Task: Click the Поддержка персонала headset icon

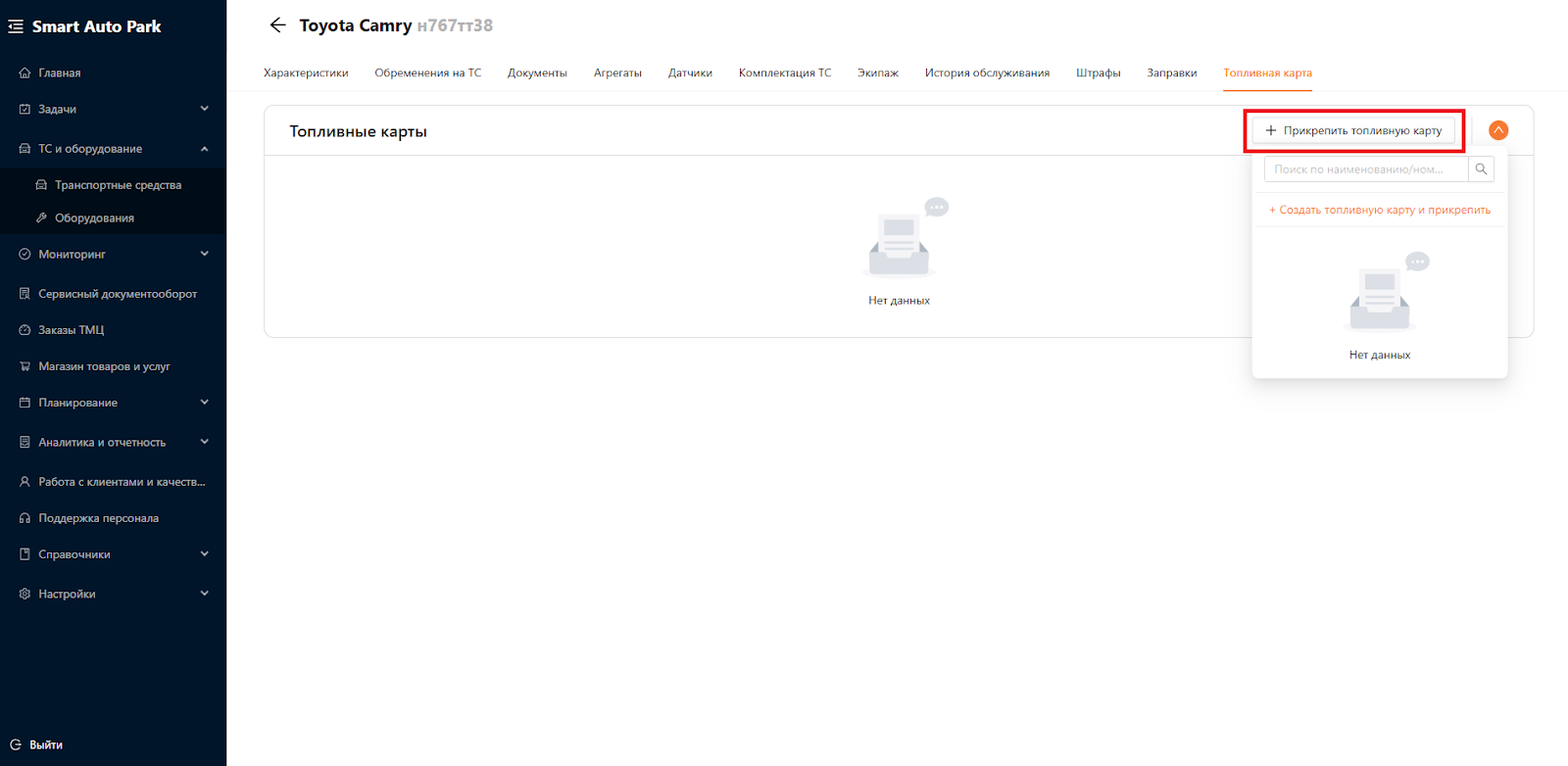Action: click(24, 518)
